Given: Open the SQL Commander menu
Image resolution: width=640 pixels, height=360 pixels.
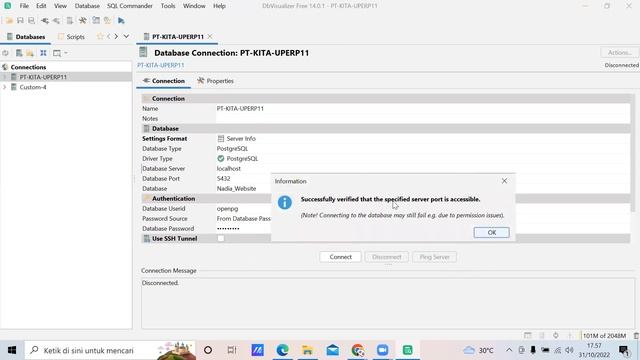Looking at the screenshot, I should coord(130,6).
